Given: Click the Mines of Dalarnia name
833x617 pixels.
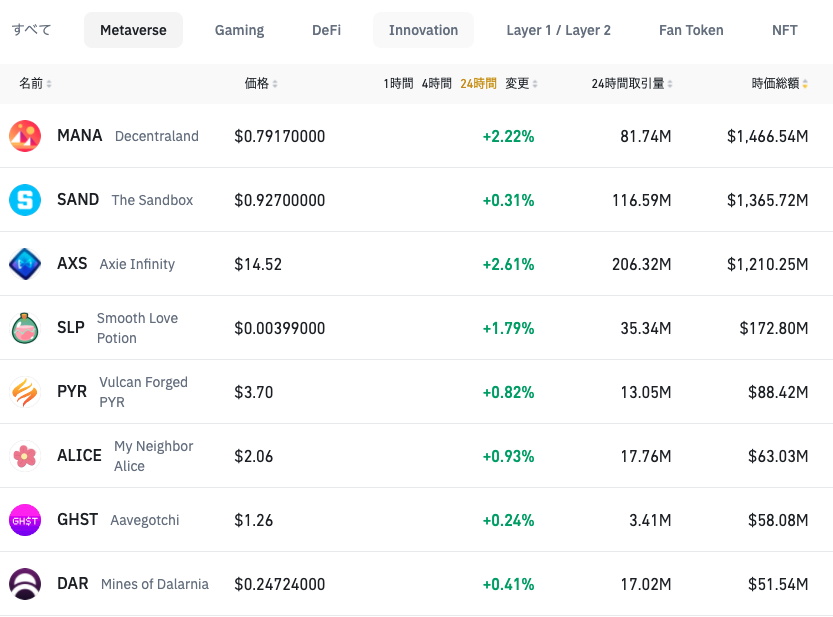Looking at the screenshot, I should coord(155,584).
